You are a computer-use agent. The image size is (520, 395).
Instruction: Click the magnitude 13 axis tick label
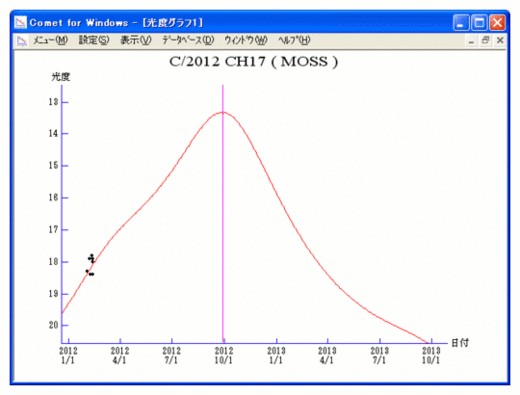[53, 102]
